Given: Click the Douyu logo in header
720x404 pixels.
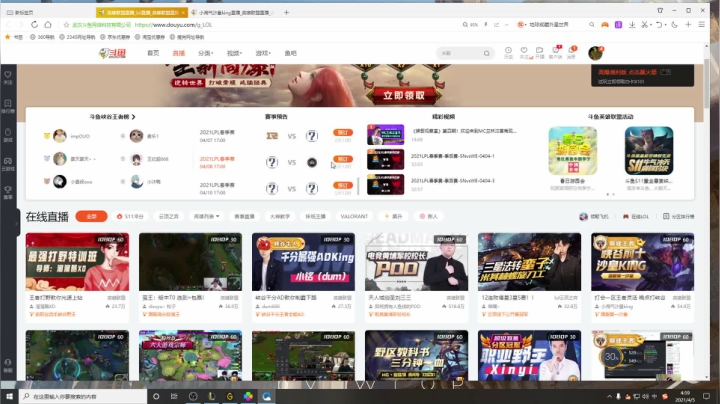Looking at the screenshot, I should (x=112, y=53).
